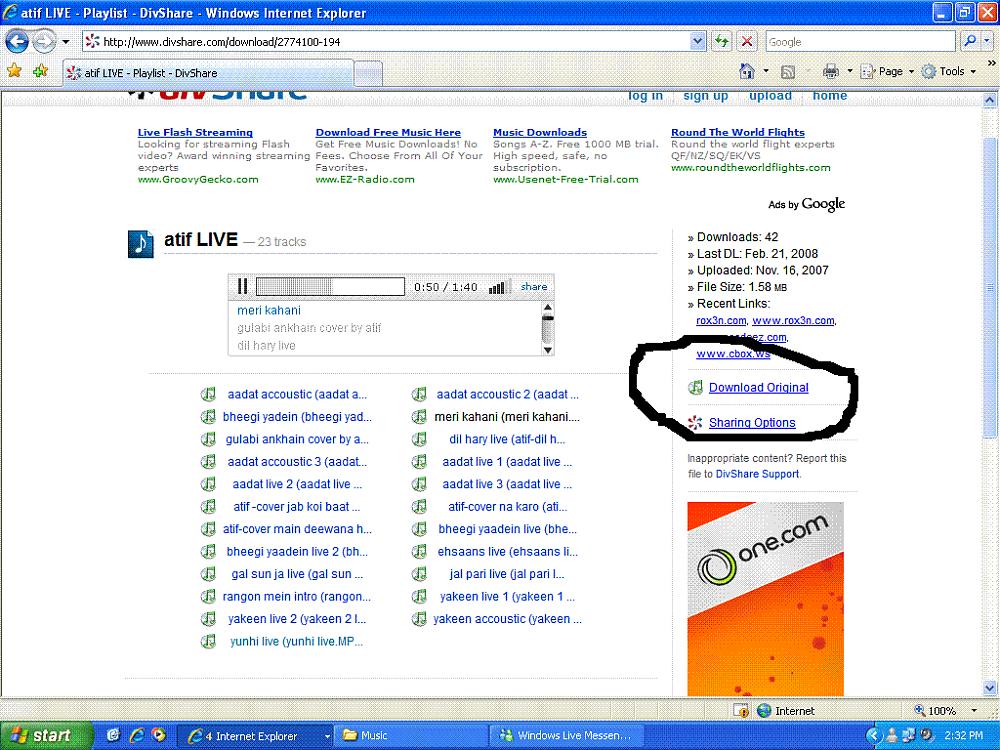The height and width of the screenshot is (750, 1000).
Task: Click the Windows start button
Action: click(x=47, y=735)
